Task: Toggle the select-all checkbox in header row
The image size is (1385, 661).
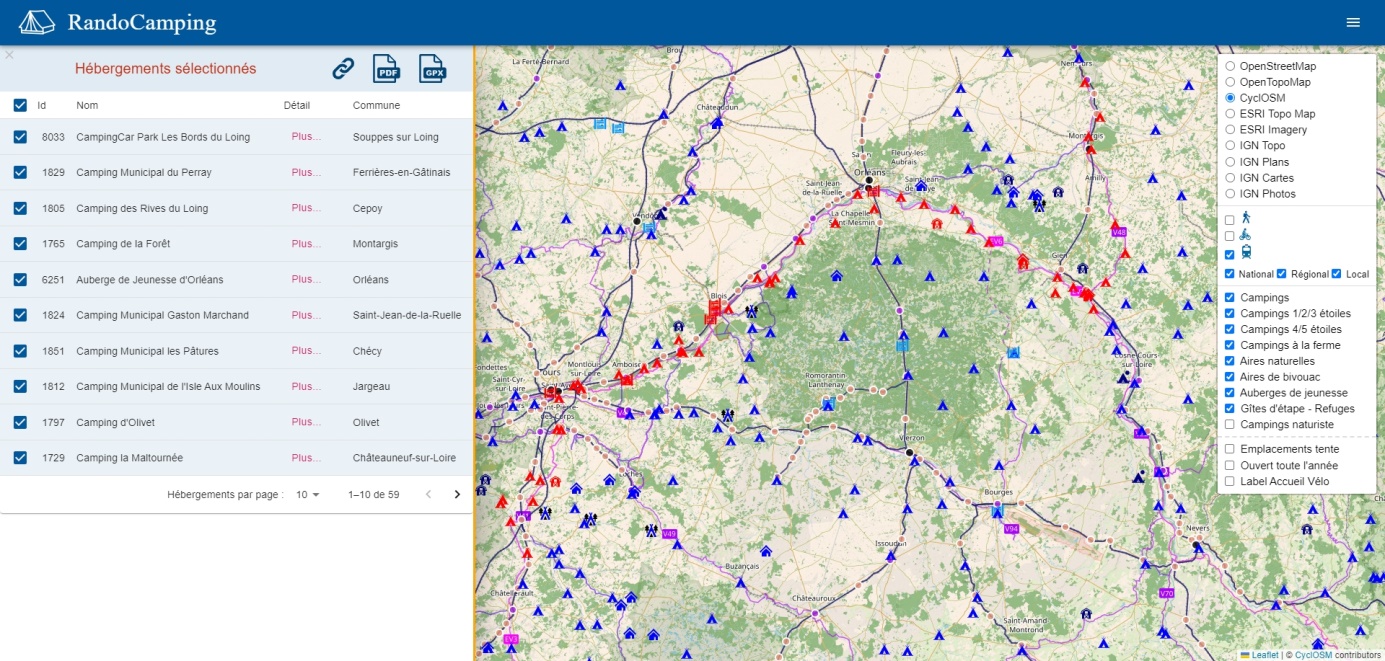Action: pos(20,105)
